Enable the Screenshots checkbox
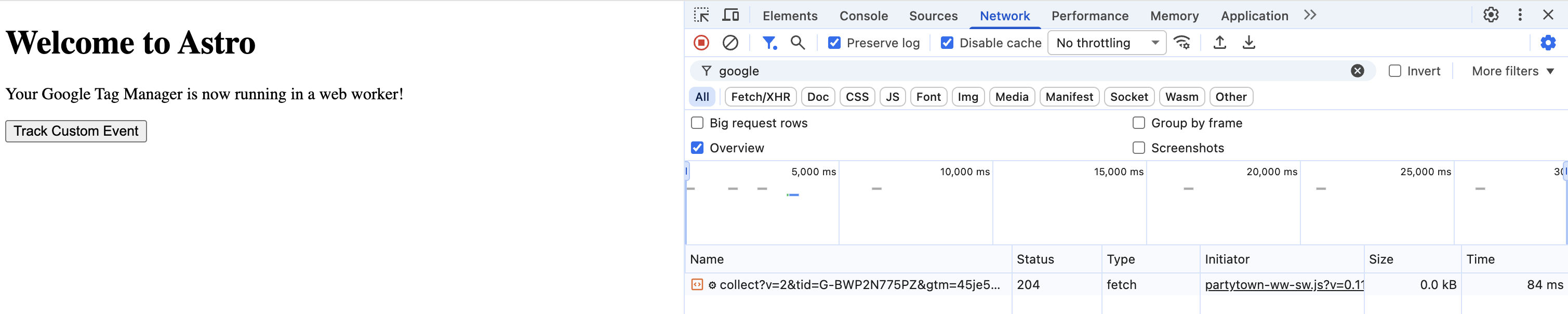Screen dimensions: 1568x314 tap(1138, 148)
